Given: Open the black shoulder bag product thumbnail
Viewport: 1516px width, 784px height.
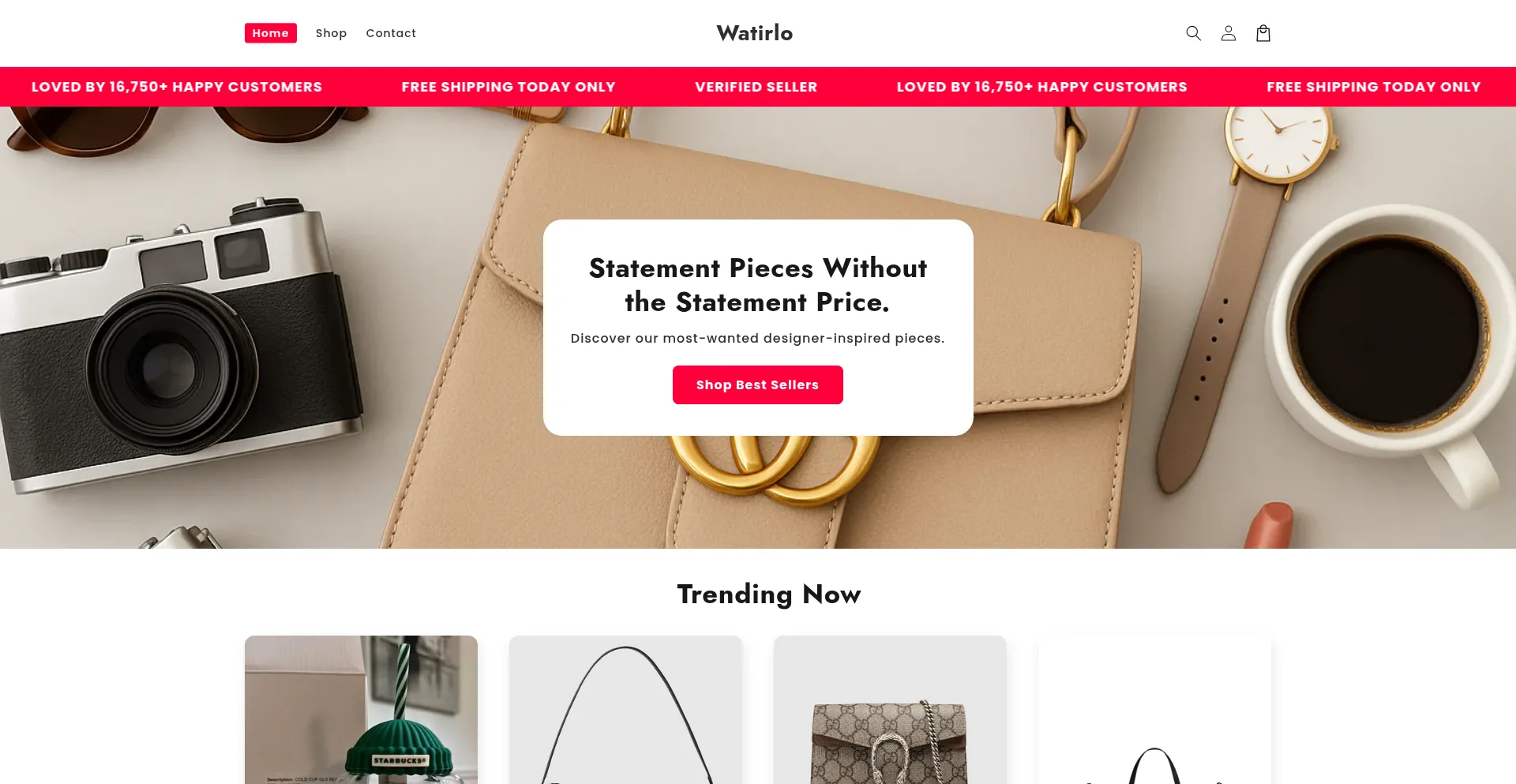Looking at the screenshot, I should tap(625, 710).
